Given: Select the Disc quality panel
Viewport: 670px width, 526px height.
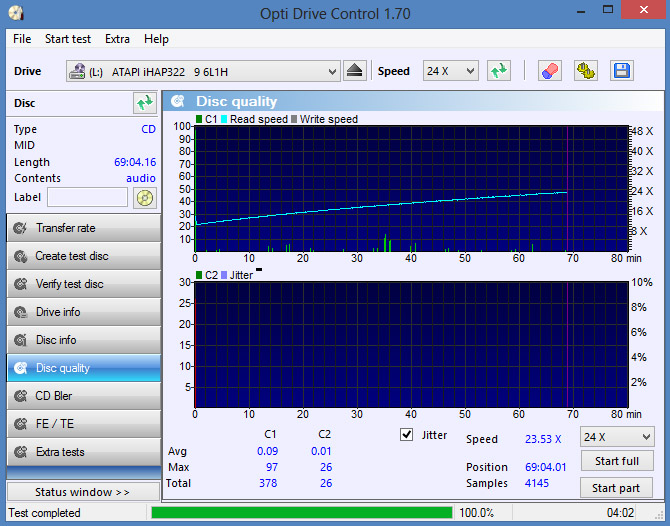Looking at the screenshot, I should click(84, 368).
